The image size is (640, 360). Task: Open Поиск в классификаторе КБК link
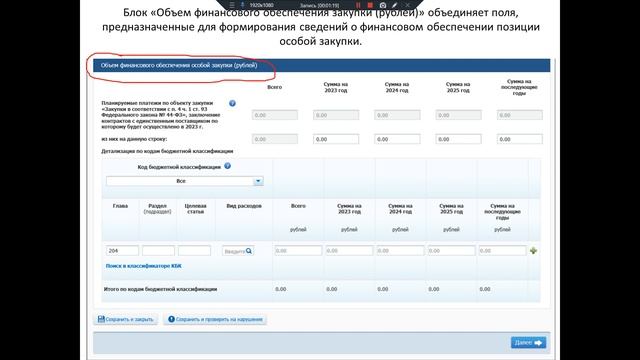pos(144,266)
